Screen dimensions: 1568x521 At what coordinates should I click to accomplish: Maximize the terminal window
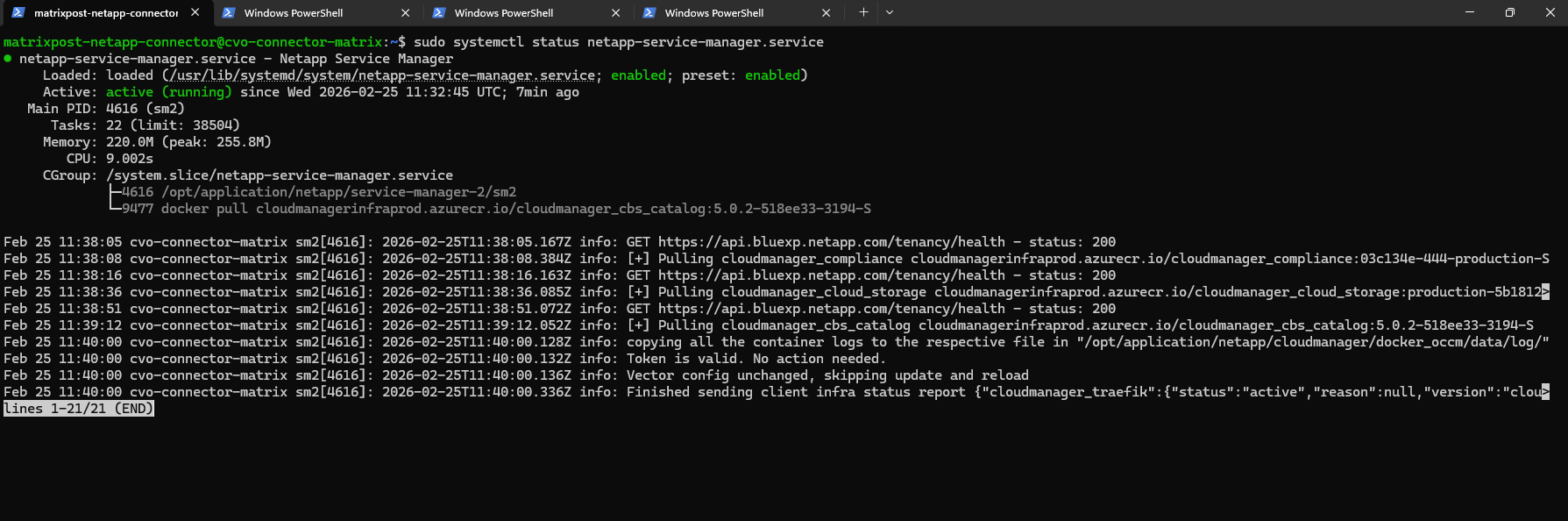[1509, 12]
